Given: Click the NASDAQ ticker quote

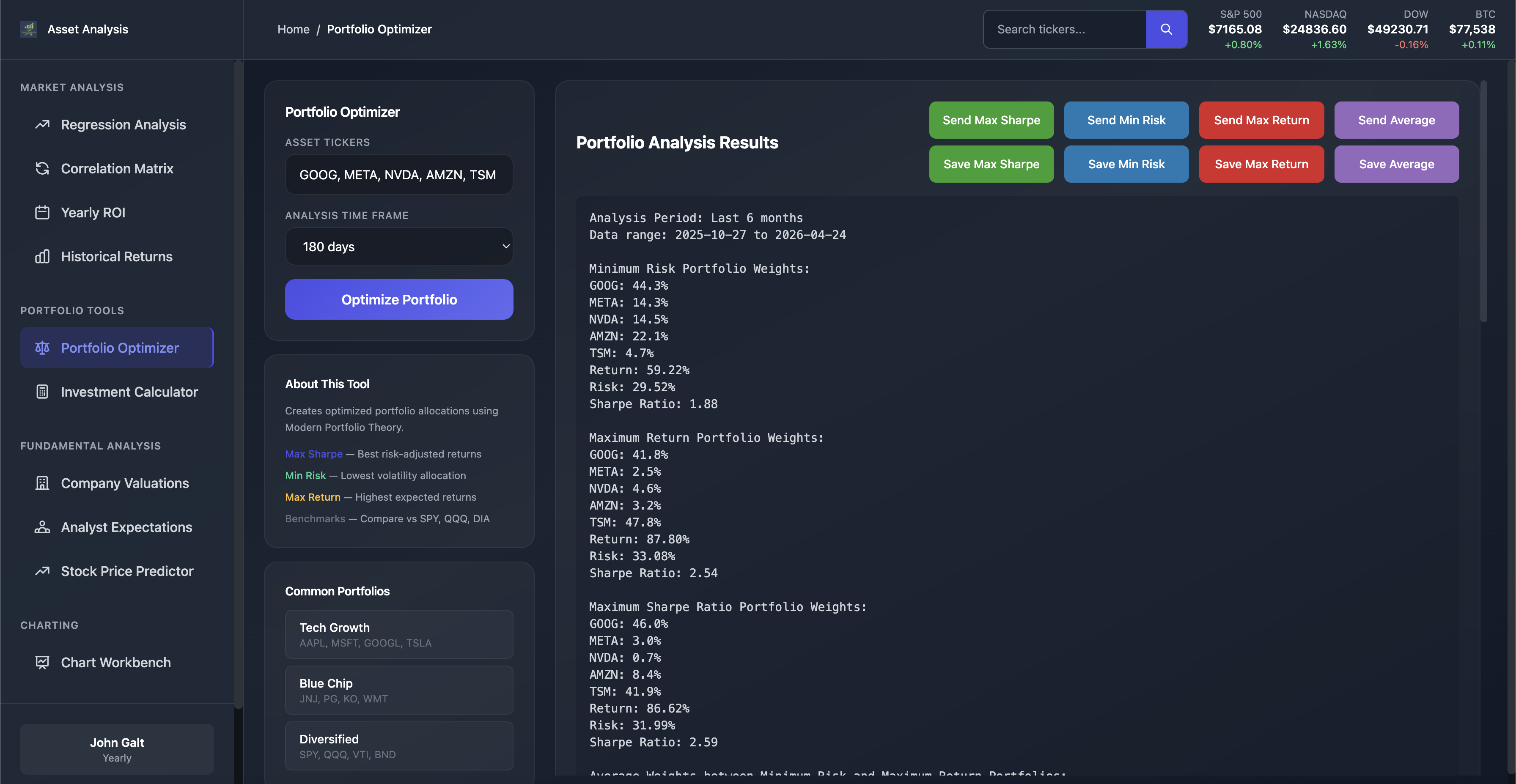Looking at the screenshot, I should point(1314,29).
